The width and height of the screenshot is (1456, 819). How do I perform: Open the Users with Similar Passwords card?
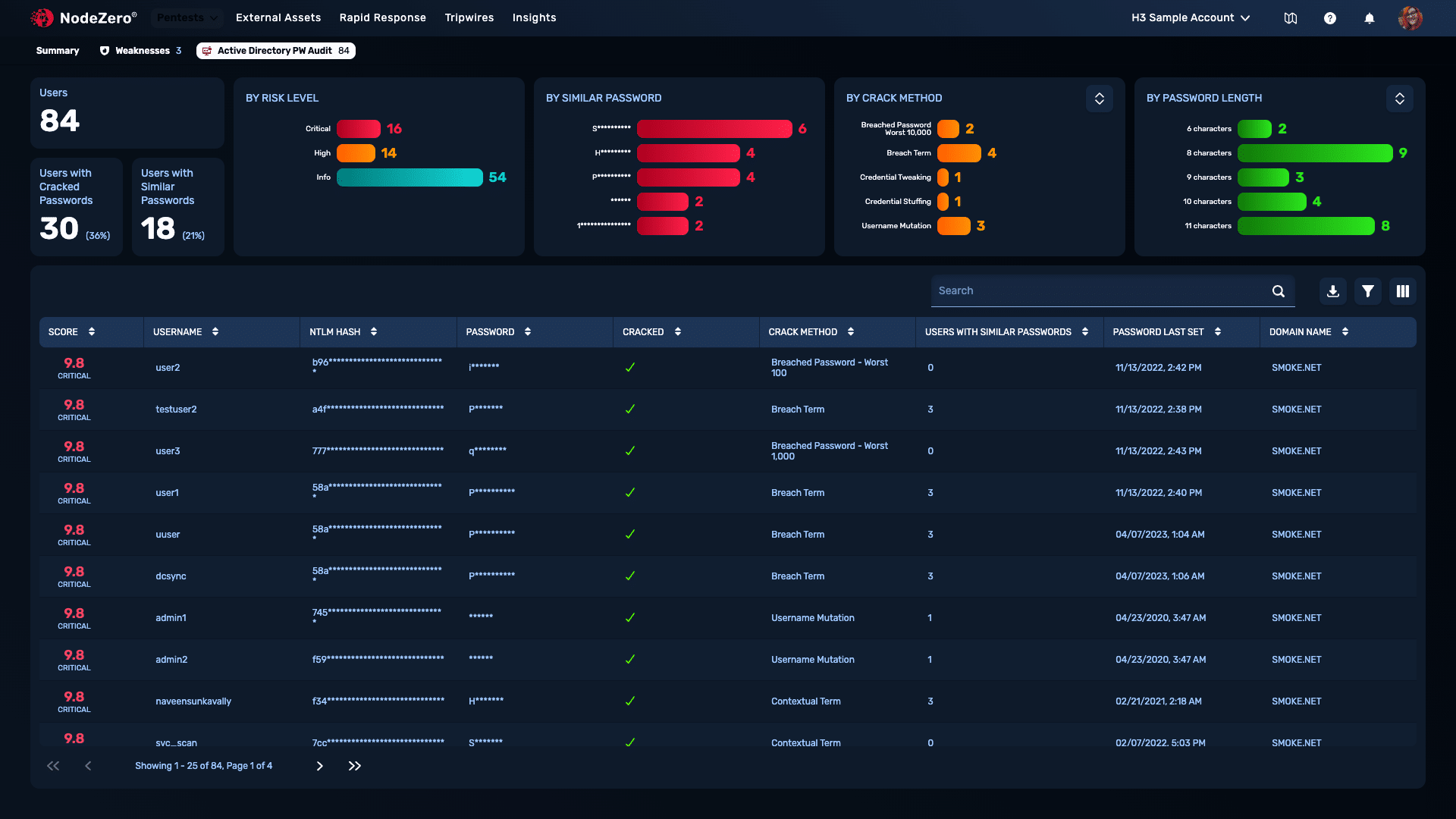178,207
